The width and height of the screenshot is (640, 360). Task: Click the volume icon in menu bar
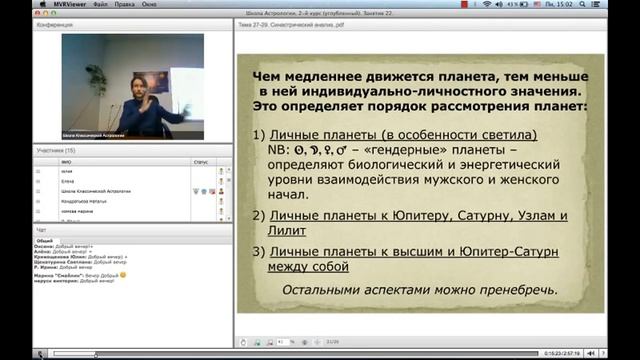499,4
